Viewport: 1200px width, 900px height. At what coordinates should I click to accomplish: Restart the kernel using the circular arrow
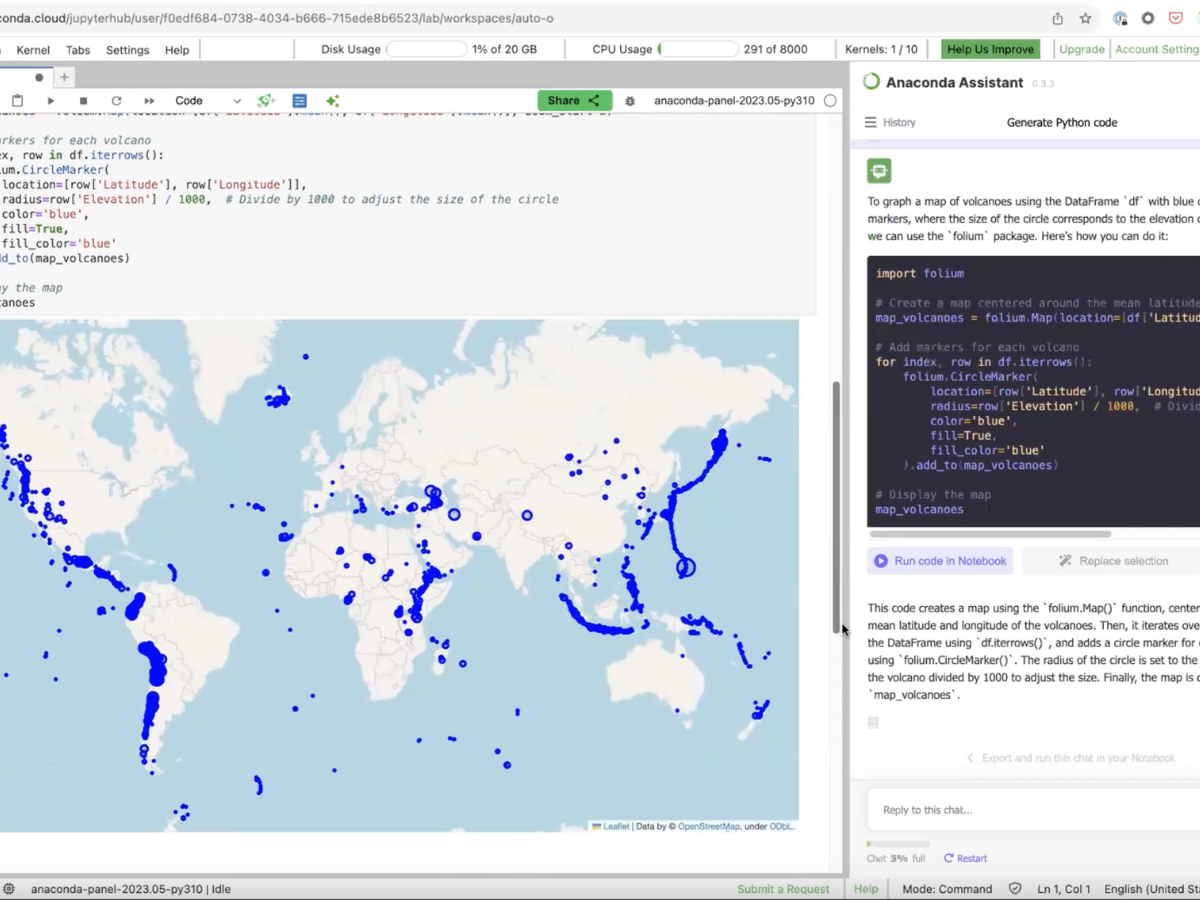point(116,101)
